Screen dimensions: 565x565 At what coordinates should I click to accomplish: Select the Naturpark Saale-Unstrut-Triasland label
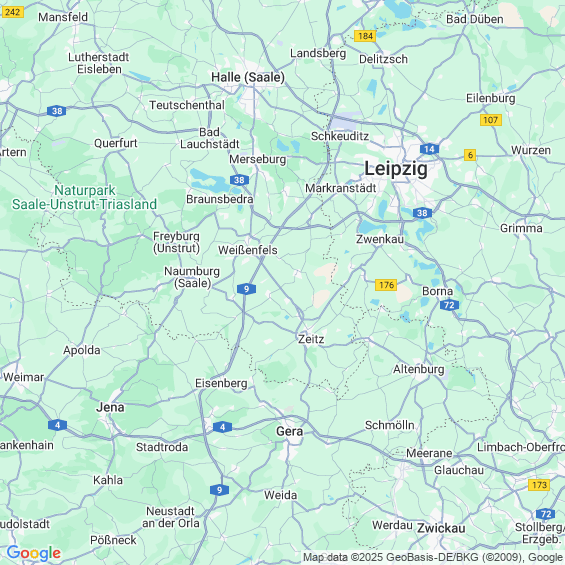(84, 197)
